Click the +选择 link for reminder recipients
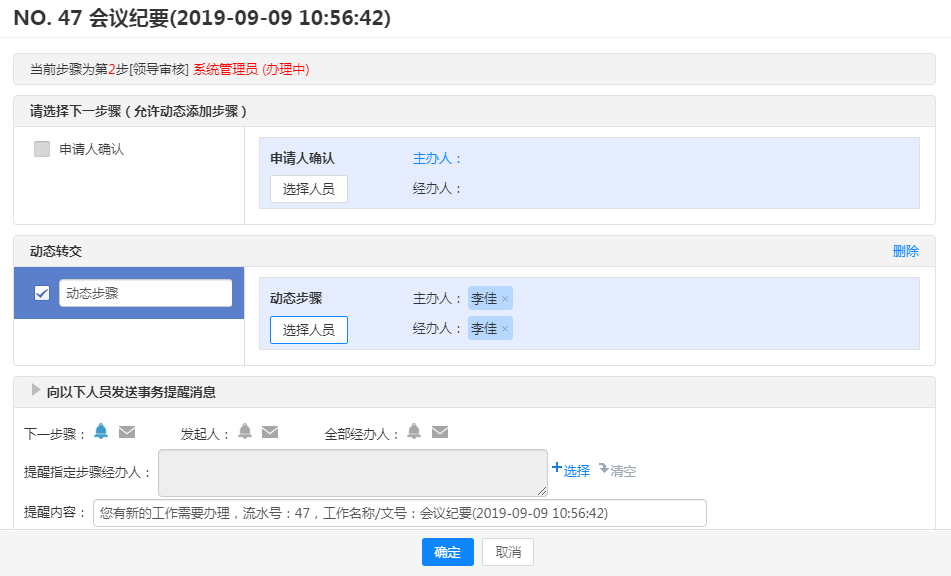The width and height of the screenshot is (951, 576). 571,470
